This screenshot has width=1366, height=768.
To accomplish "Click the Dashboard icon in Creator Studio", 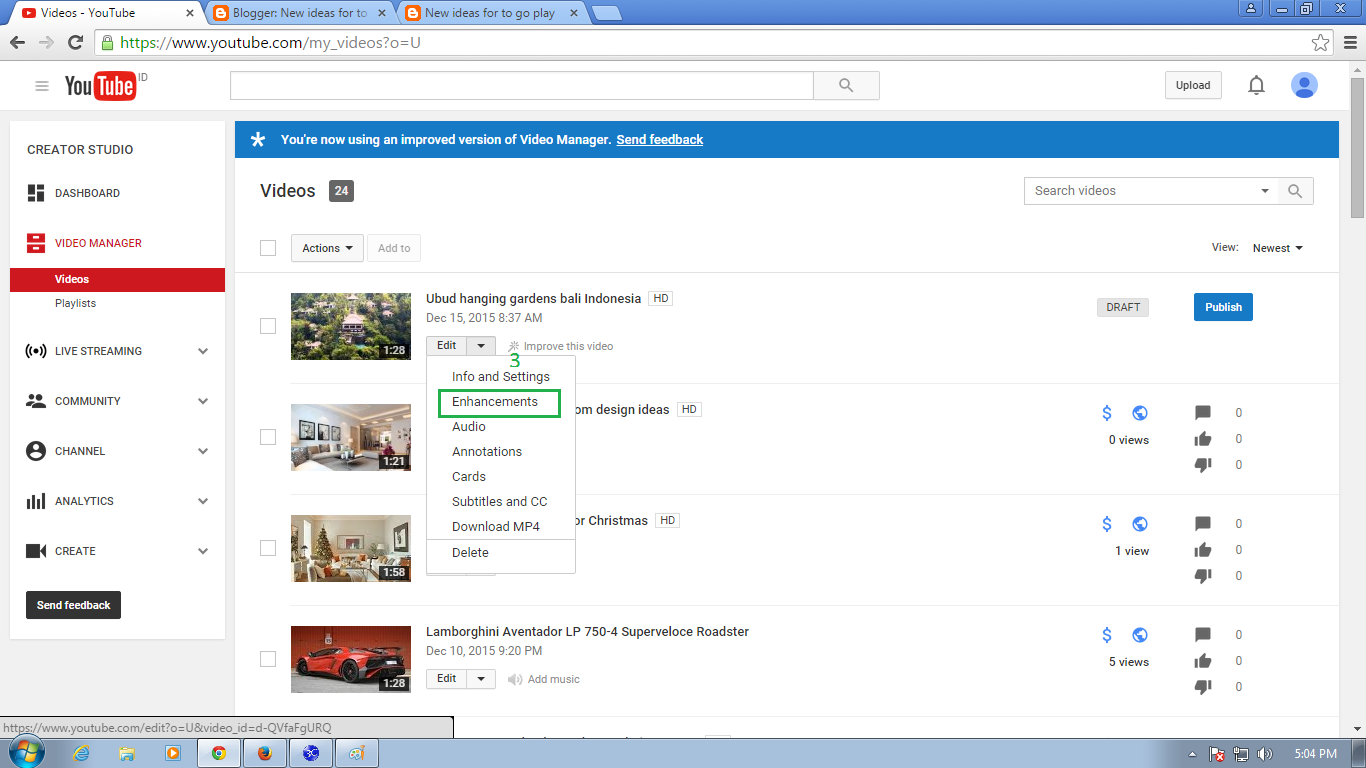I will [36, 193].
